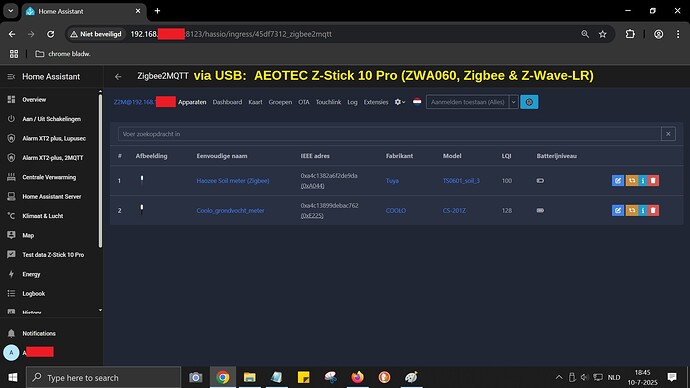Open the Extensies tab
Screen dimensions: 690x388
tap(376, 102)
